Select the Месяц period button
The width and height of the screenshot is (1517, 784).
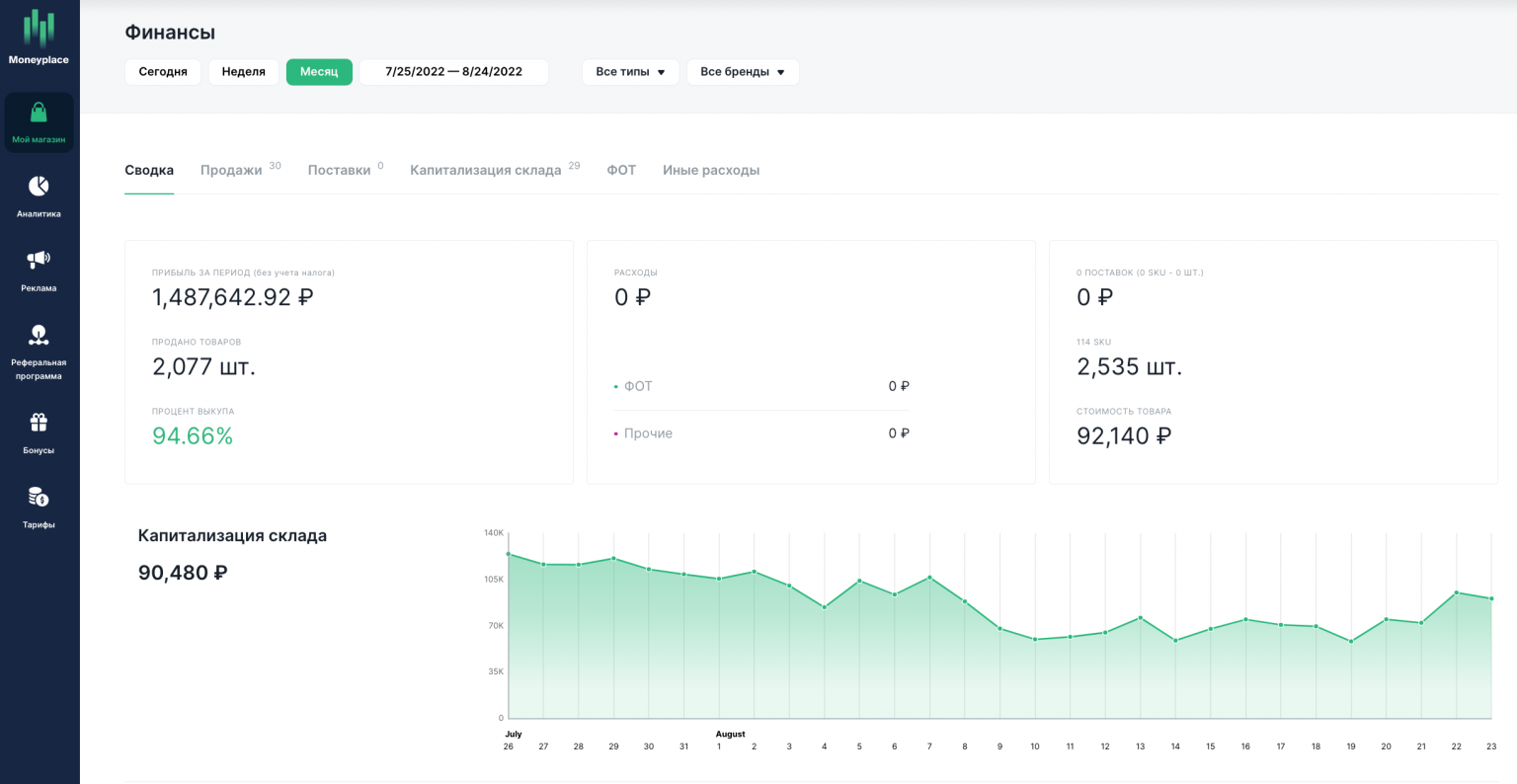pos(319,72)
